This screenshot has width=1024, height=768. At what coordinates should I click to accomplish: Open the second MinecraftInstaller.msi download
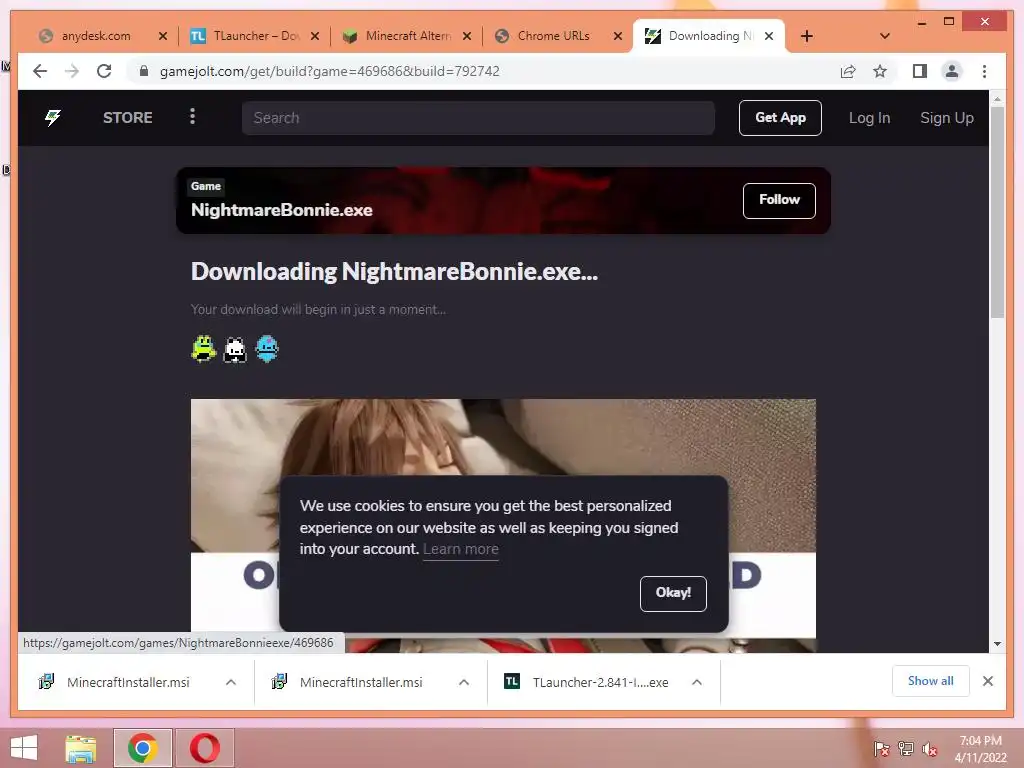click(361, 682)
